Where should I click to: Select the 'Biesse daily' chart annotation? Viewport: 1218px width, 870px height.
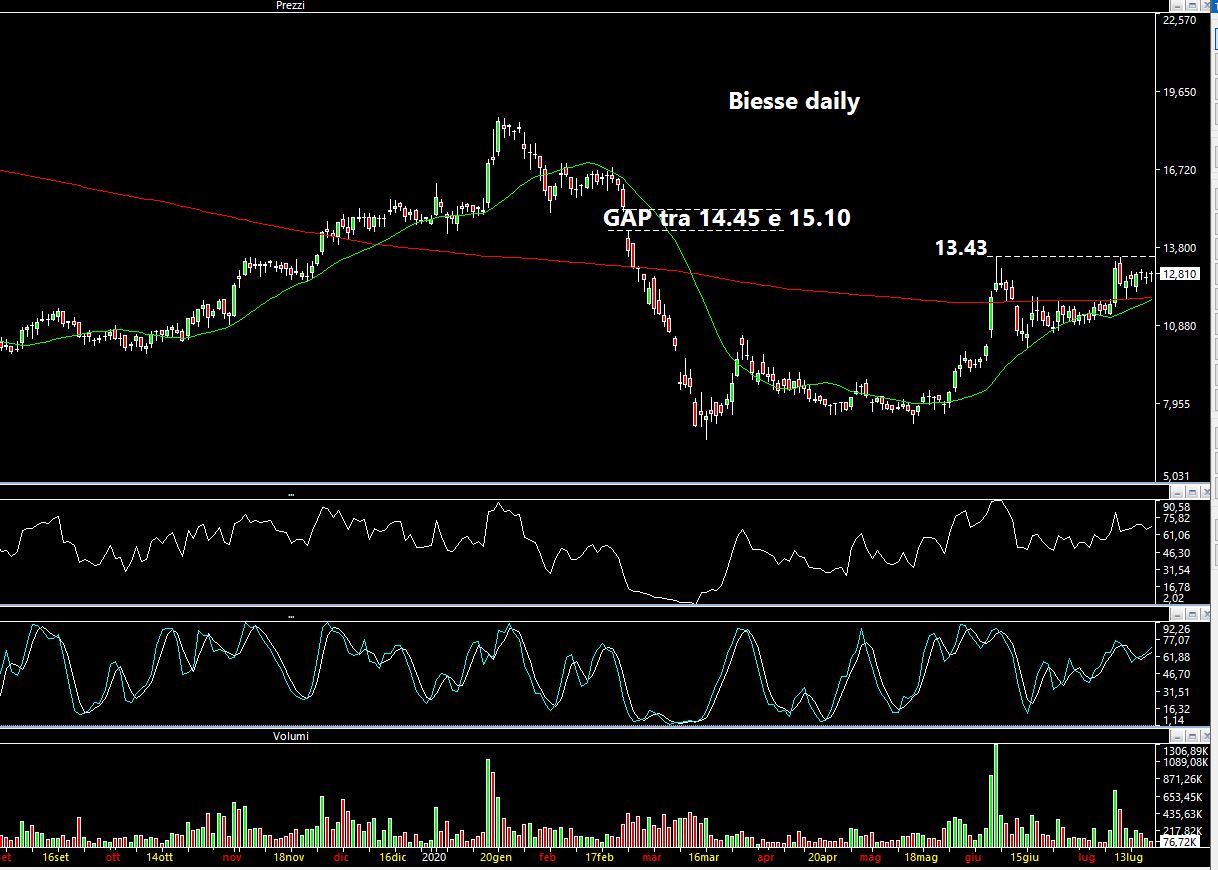(x=794, y=101)
